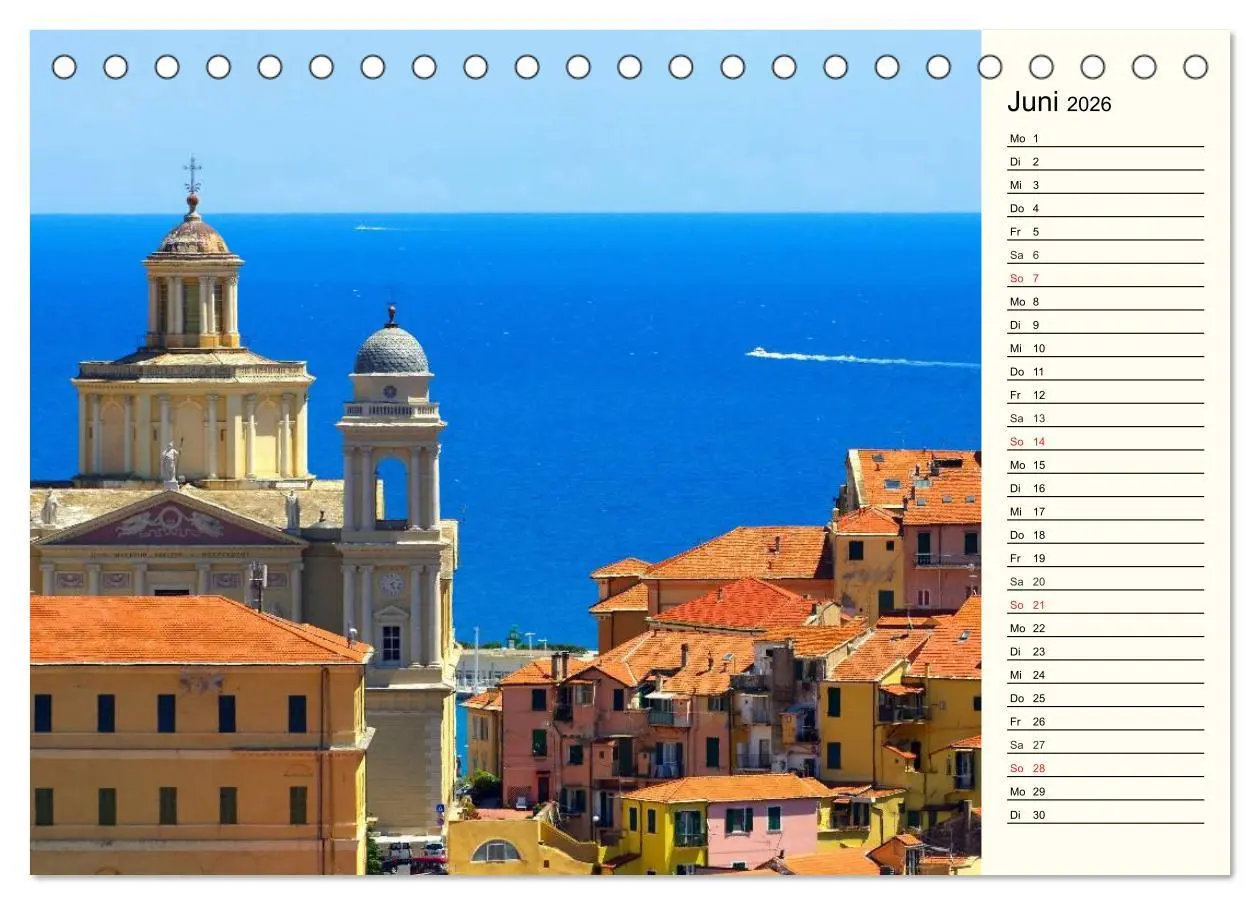The width and height of the screenshot is (1260, 905).
Task: Select the row 'Sa 13'
Action: 1105,418
